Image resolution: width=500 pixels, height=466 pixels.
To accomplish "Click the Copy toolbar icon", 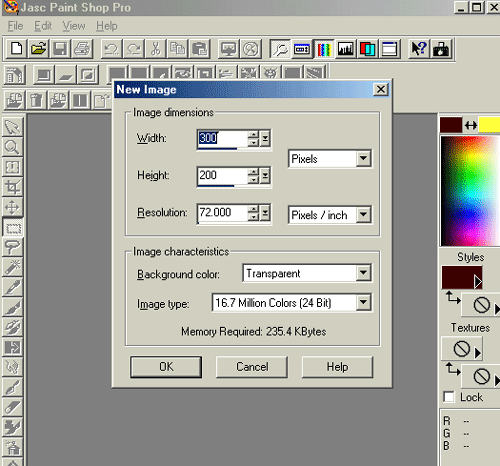I will click(177, 49).
